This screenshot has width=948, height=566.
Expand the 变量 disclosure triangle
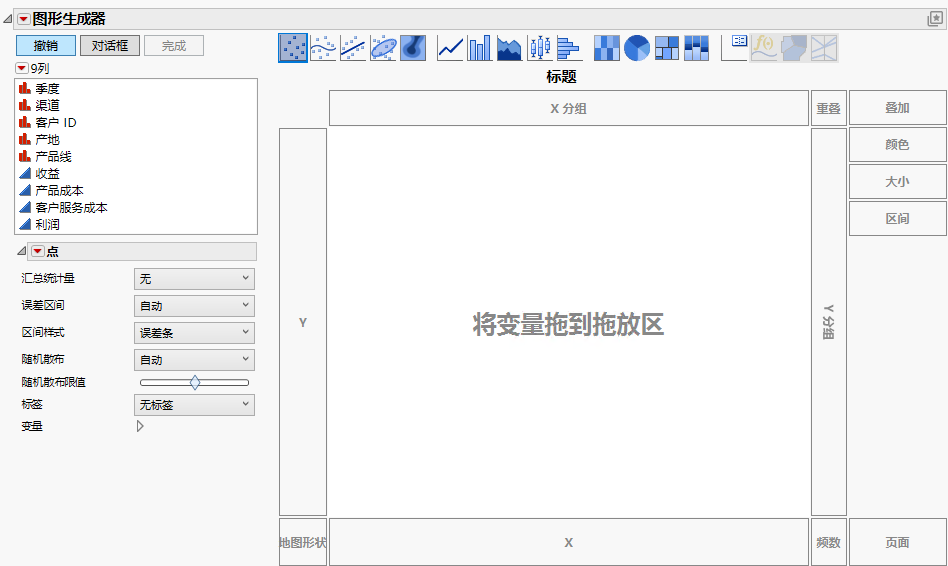140,426
